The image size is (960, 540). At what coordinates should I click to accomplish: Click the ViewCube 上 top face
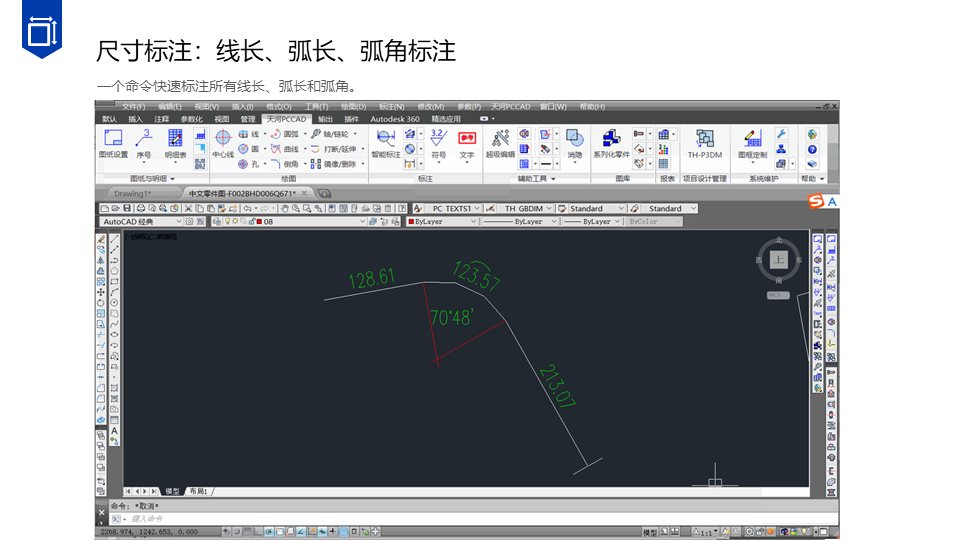pyautogui.click(x=778, y=260)
